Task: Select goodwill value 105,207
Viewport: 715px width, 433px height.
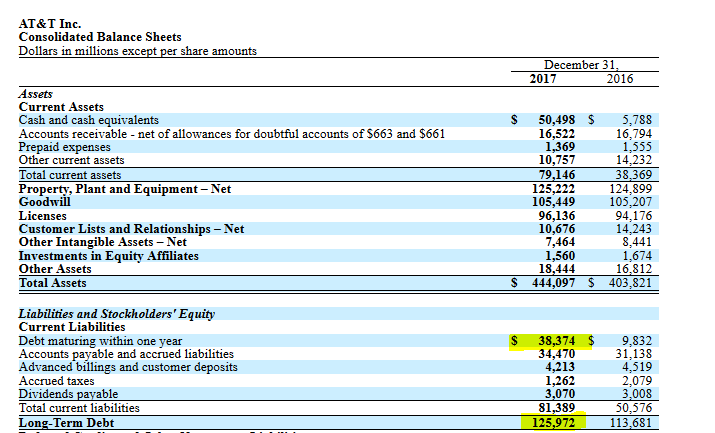Action: (631, 201)
